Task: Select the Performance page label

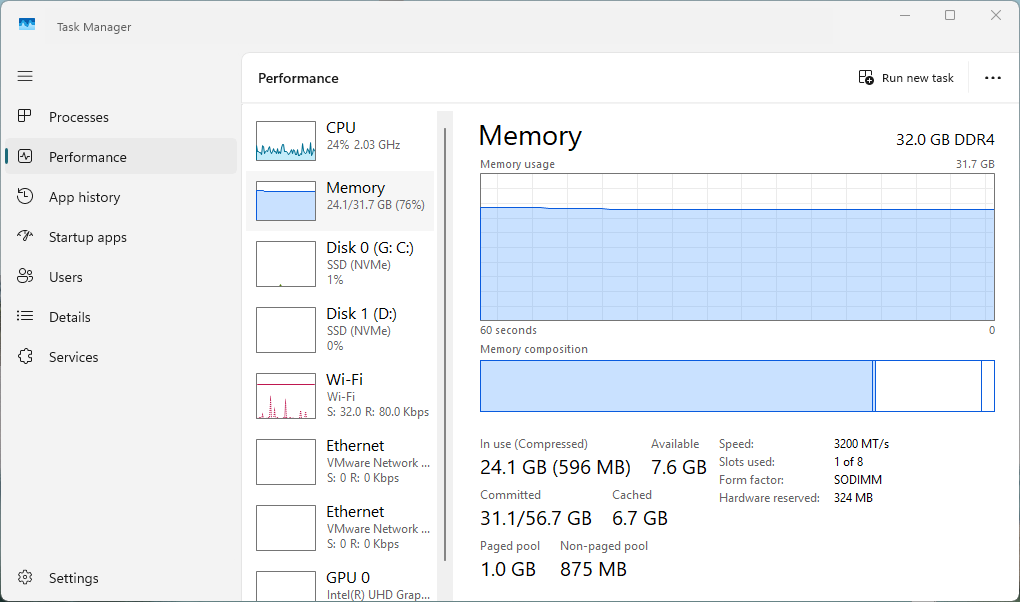Action: 88,157
